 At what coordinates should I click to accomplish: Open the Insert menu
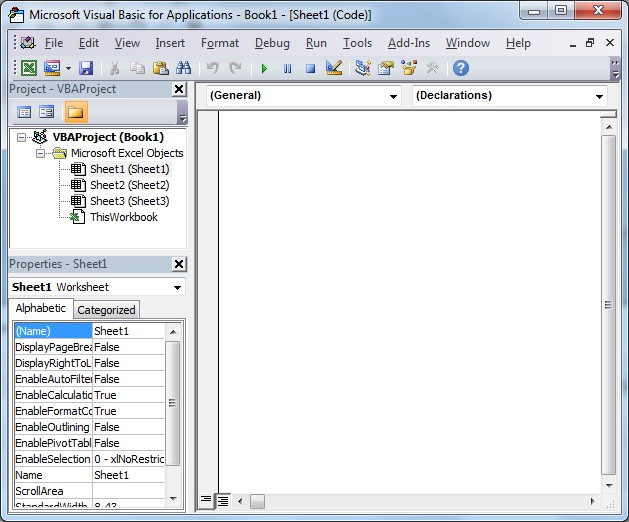[170, 43]
